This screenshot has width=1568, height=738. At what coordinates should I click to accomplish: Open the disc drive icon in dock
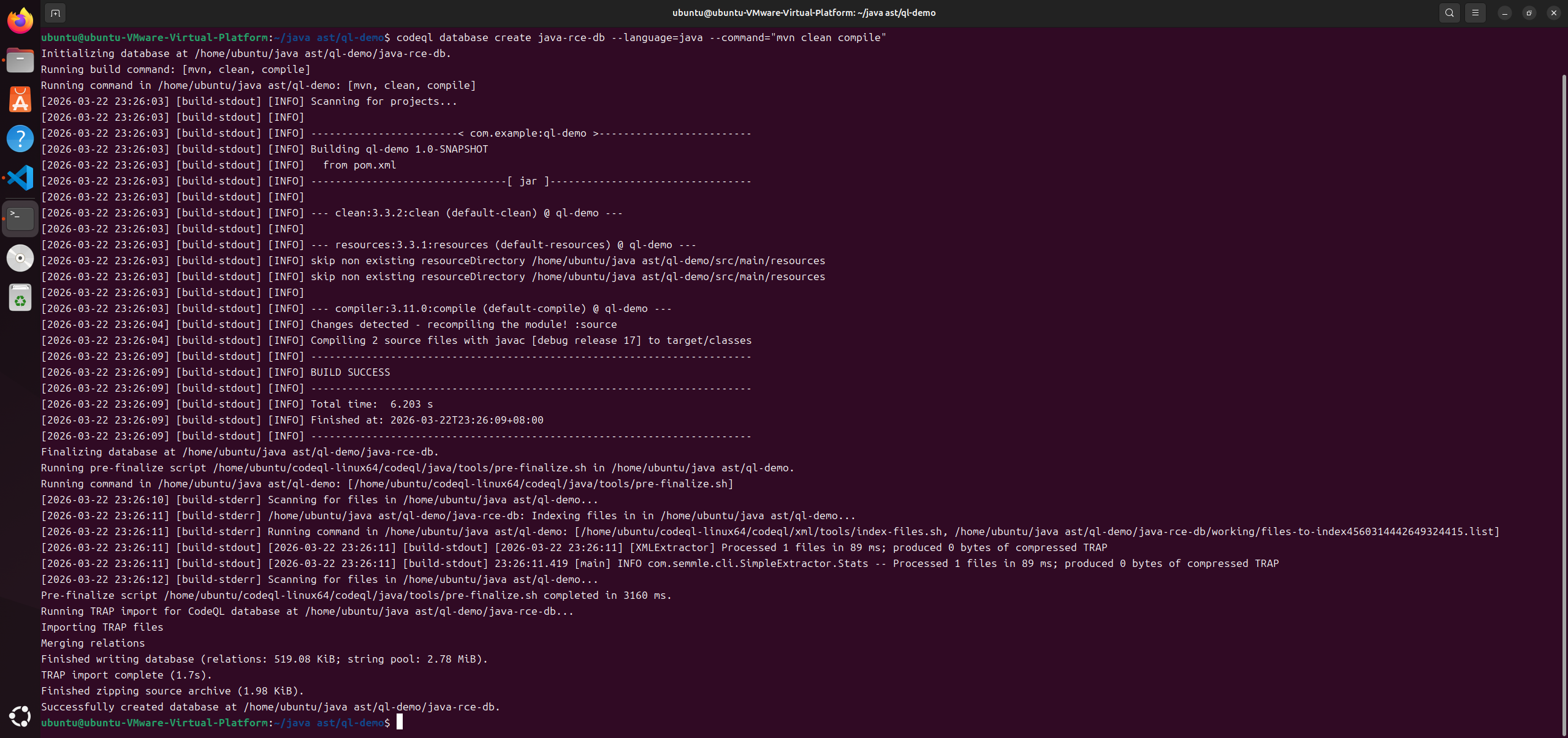tap(20, 258)
